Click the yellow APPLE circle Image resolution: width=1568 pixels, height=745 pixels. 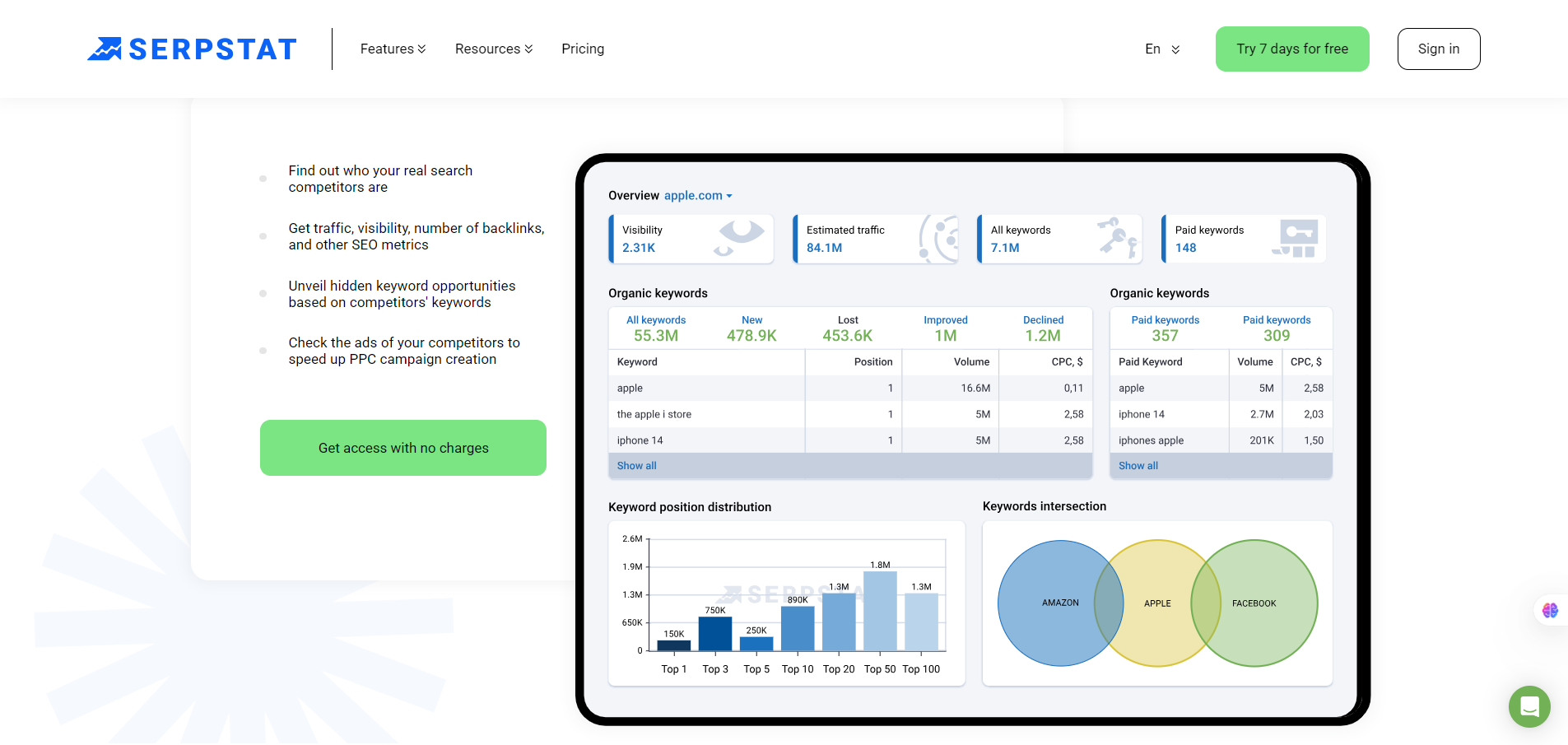(1157, 603)
